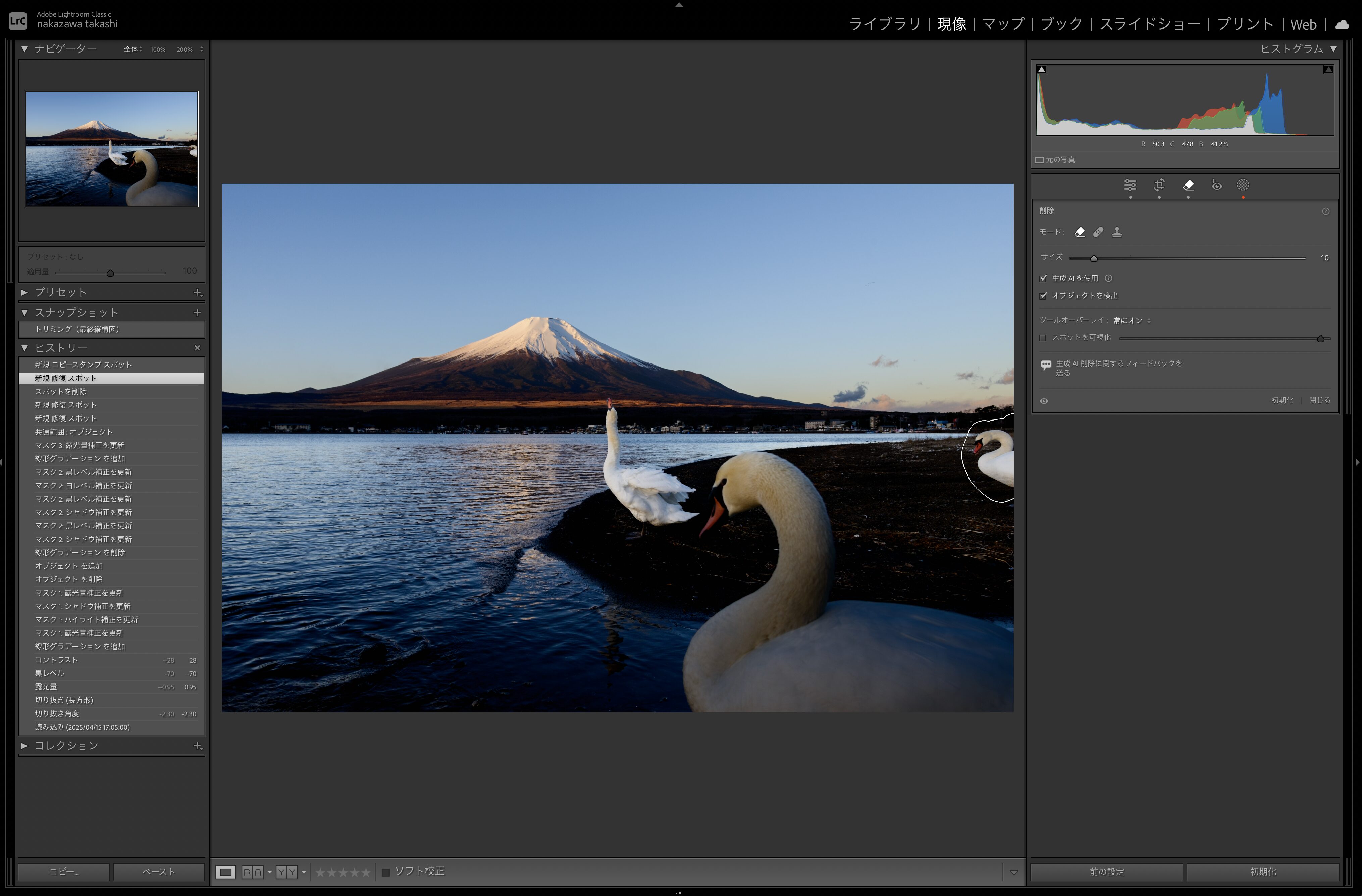Open the Edit sliders tool icon
The height and width of the screenshot is (896, 1362).
point(1130,185)
